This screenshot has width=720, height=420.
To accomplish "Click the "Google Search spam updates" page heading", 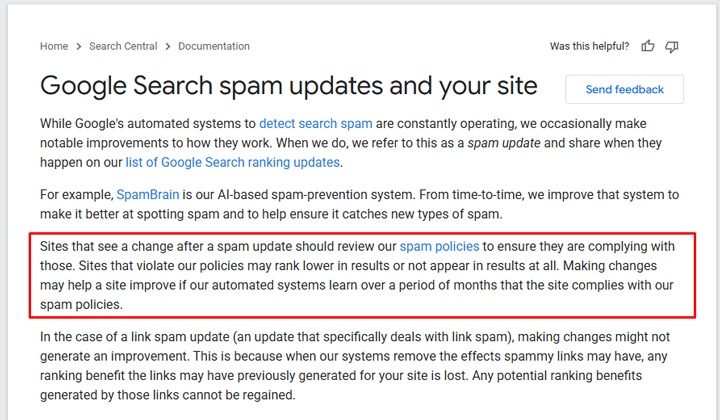I will (289, 85).
